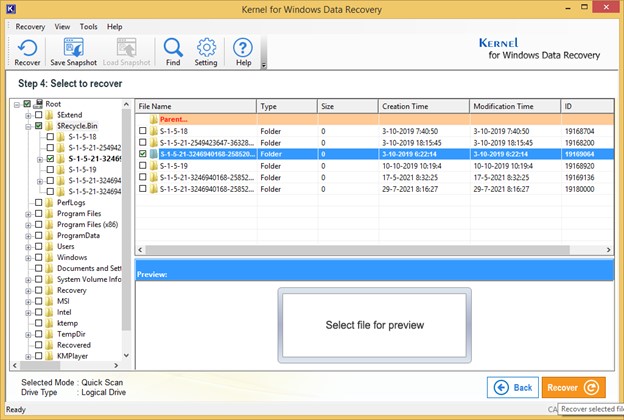Check the S-1-5-21-2549423647 row checkbox in list

pos(143,142)
